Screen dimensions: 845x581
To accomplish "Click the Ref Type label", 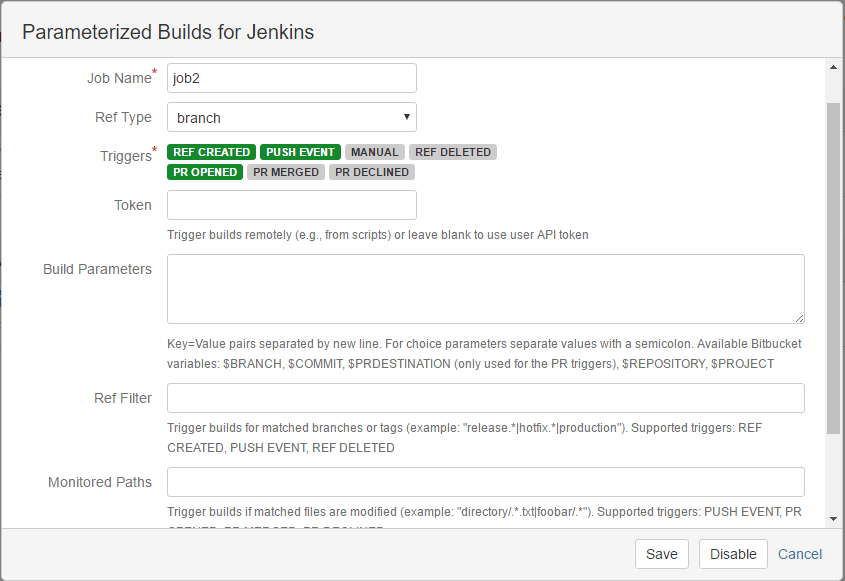I will point(123,117).
